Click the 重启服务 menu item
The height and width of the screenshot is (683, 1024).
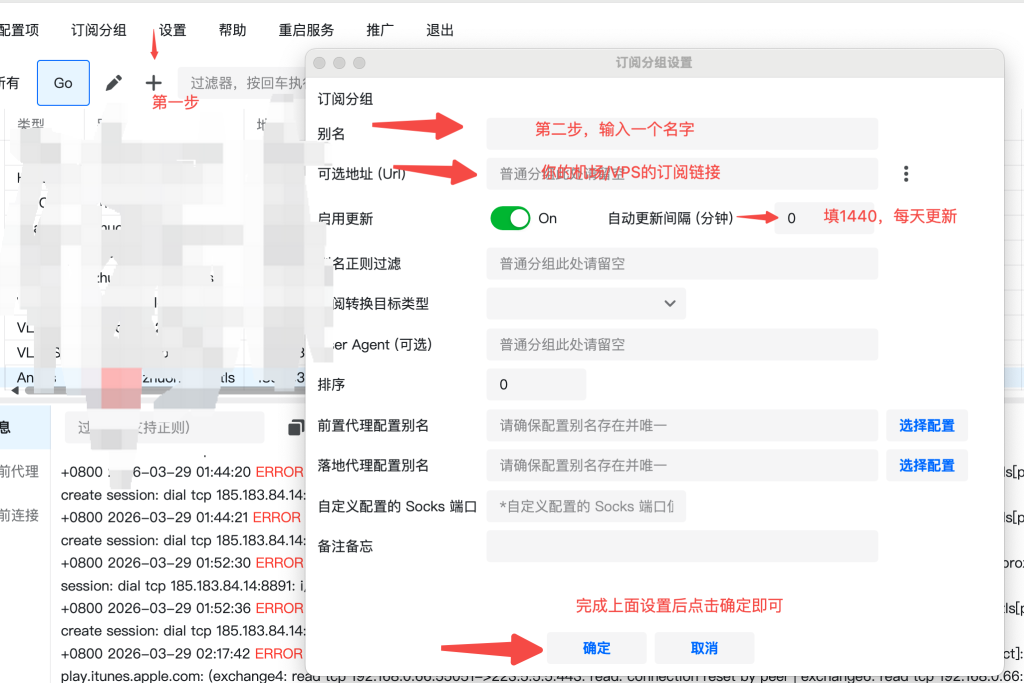[x=306, y=30]
